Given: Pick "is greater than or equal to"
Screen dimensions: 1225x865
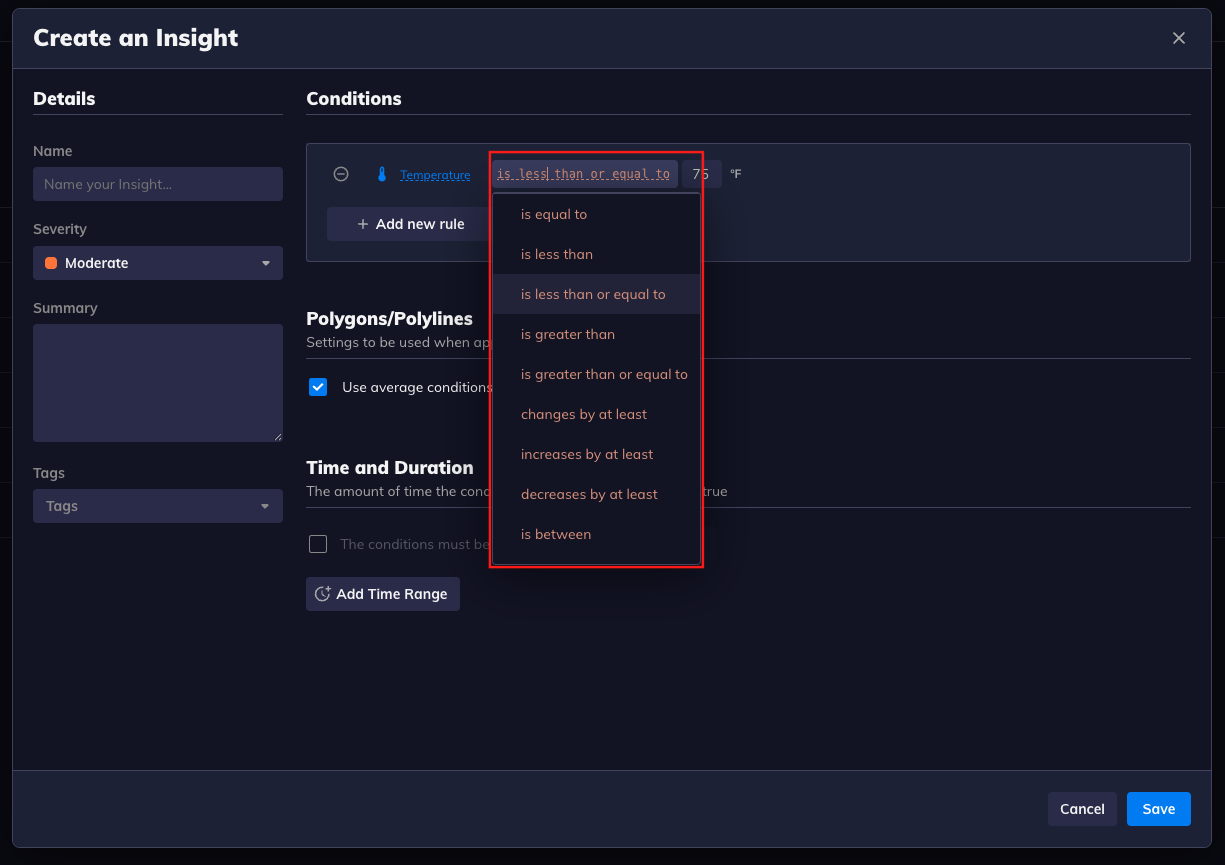Looking at the screenshot, I should click(604, 374).
